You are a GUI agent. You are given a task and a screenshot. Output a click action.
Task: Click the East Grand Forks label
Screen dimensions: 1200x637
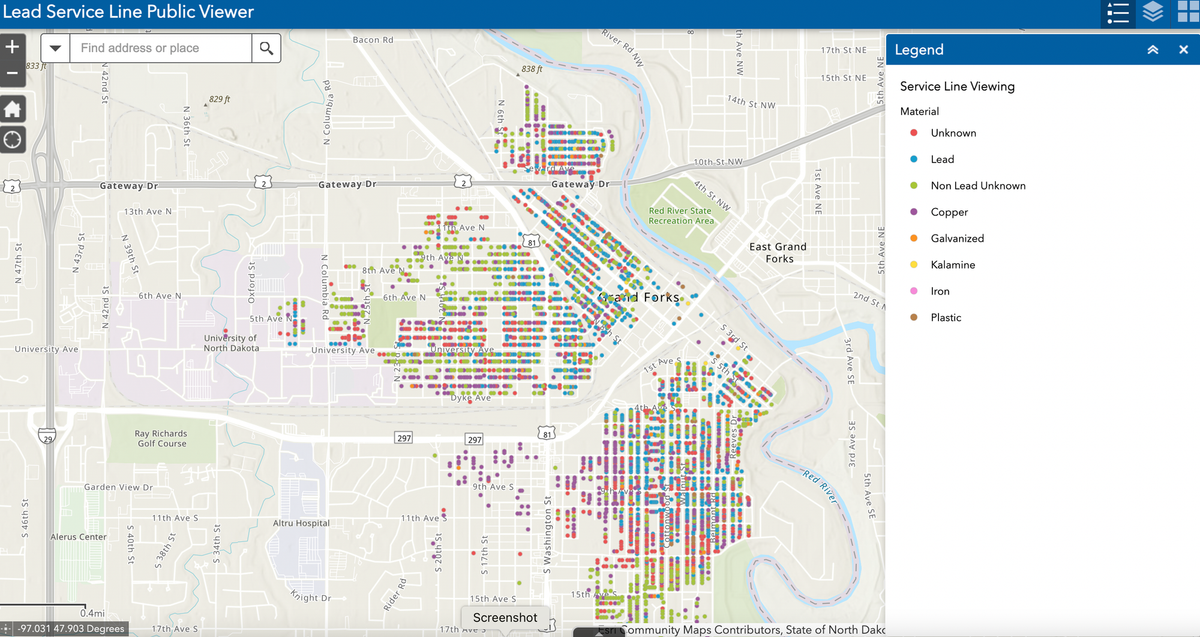(779, 253)
